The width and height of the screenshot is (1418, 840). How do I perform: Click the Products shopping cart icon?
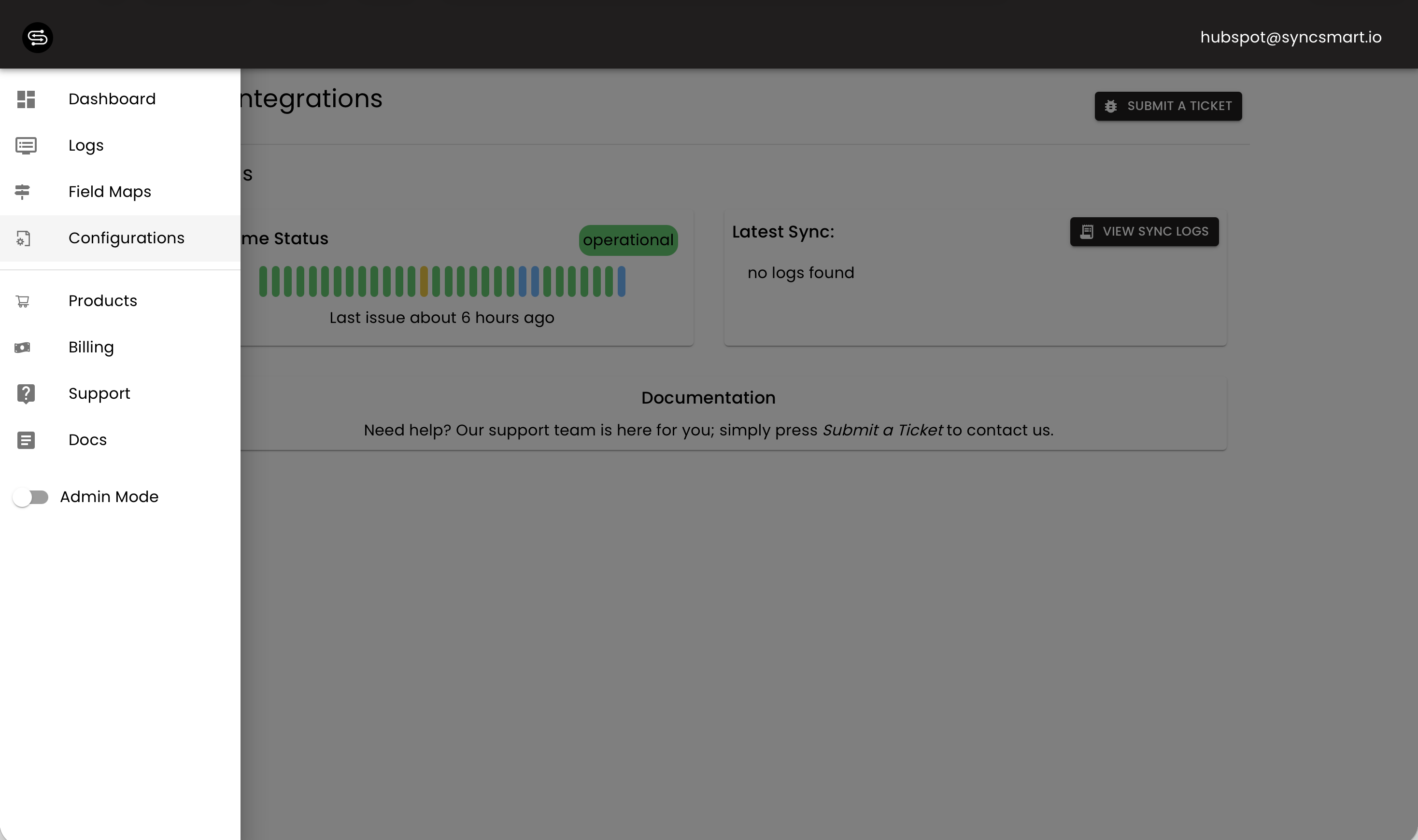(23, 301)
